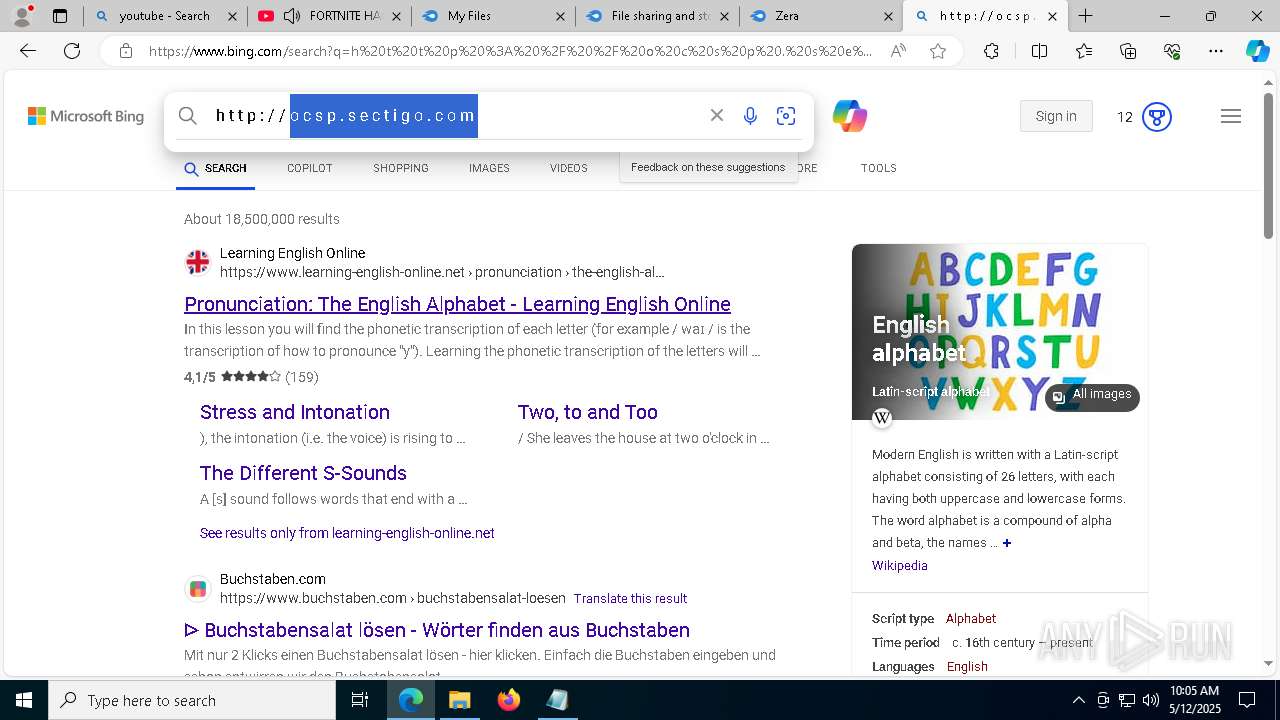
Task: Show hidden system tray icons chevron
Action: (x=1078, y=700)
